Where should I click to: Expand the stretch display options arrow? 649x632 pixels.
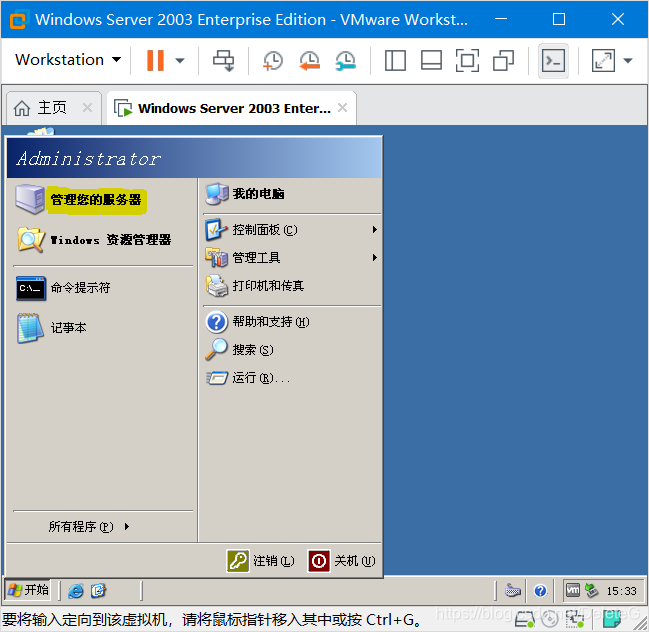(x=628, y=60)
